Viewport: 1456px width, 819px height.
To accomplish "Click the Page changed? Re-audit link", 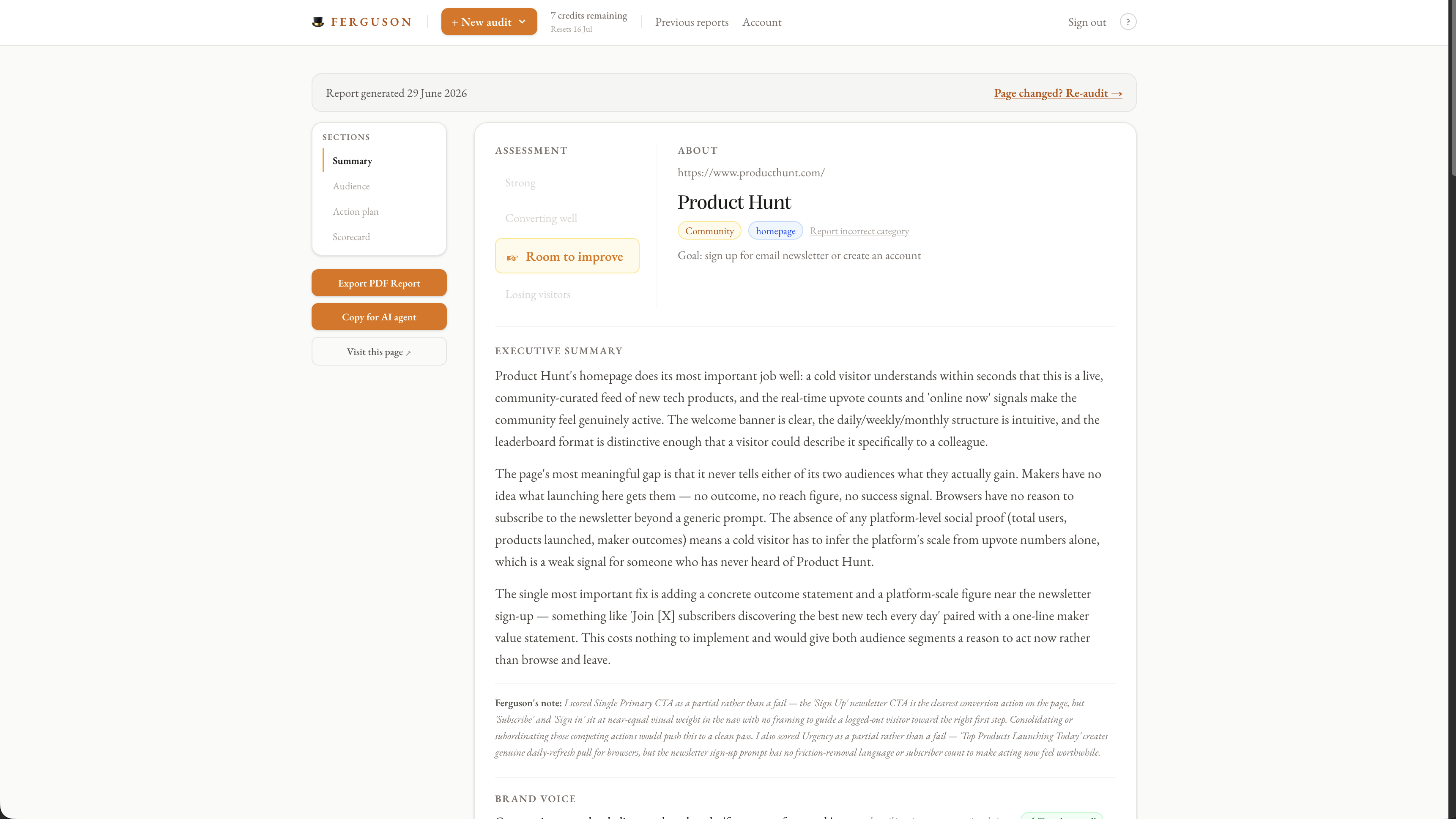I will 1057,93.
